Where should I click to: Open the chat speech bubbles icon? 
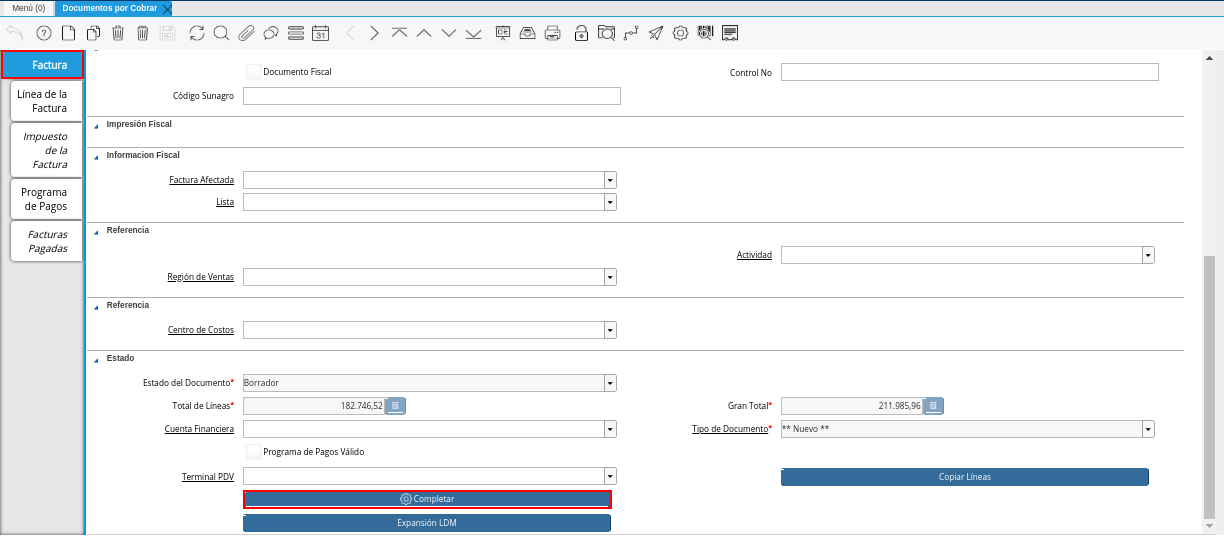271,33
